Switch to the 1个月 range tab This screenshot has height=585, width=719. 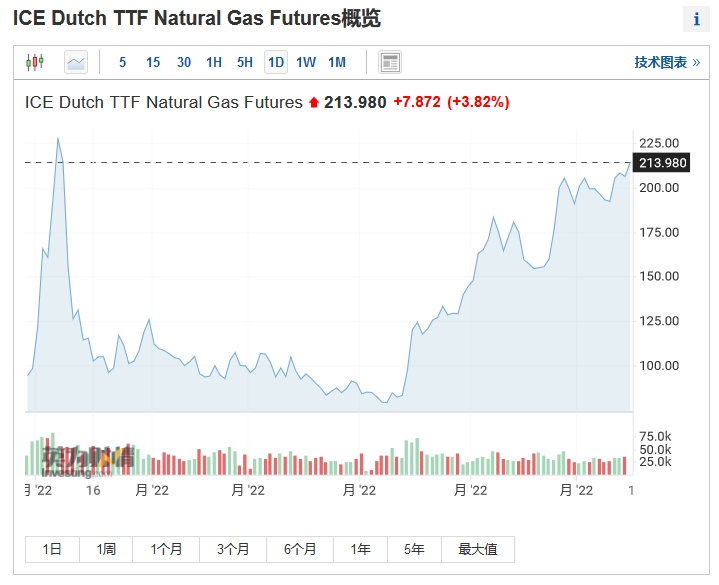click(x=166, y=549)
